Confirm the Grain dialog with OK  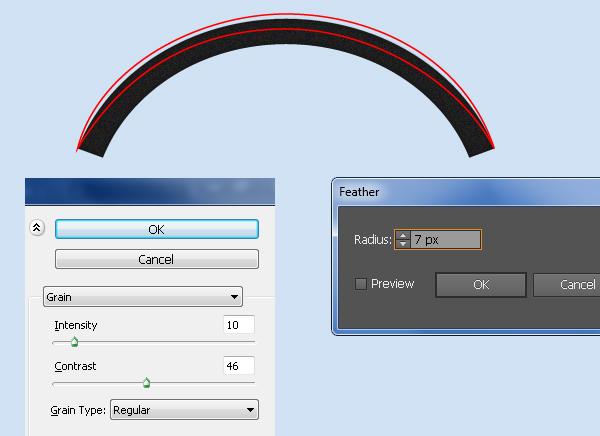[x=157, y=229]
